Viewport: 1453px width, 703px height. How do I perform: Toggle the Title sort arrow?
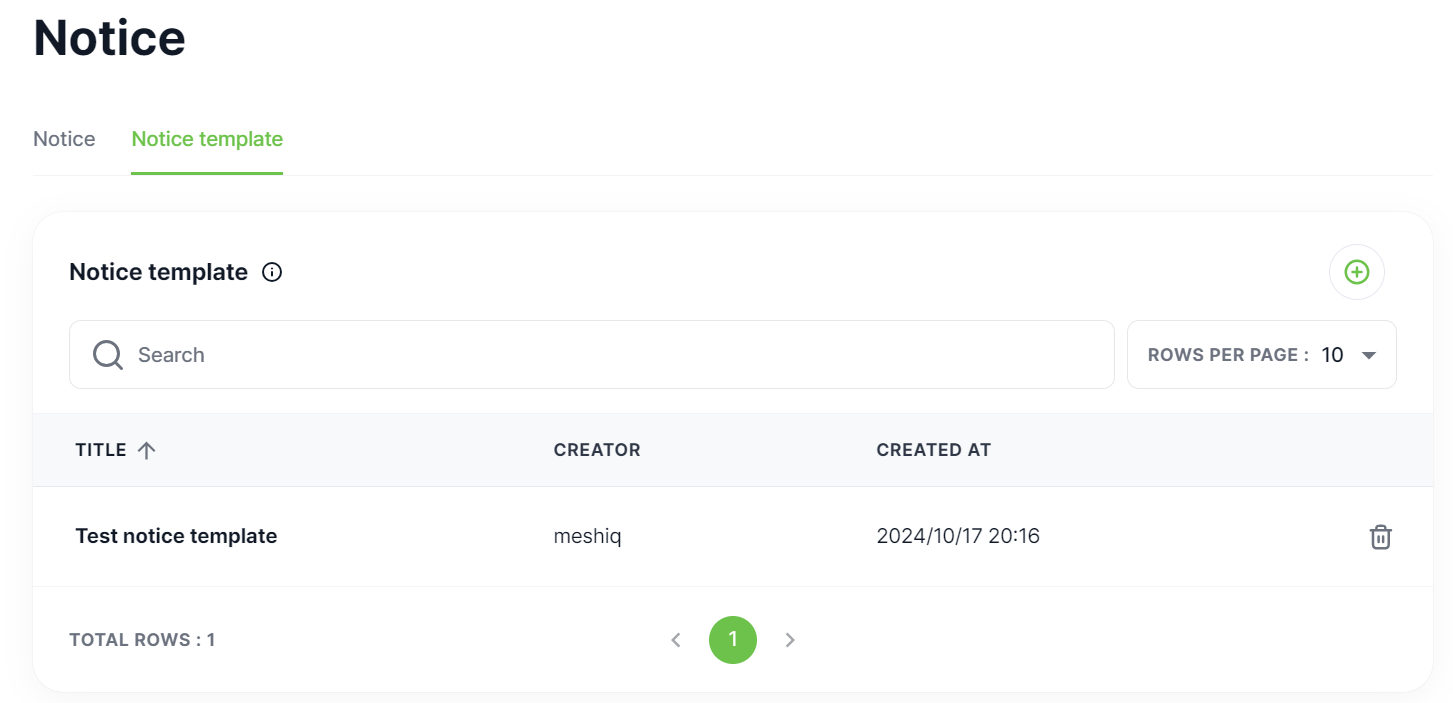pos(147,450)
